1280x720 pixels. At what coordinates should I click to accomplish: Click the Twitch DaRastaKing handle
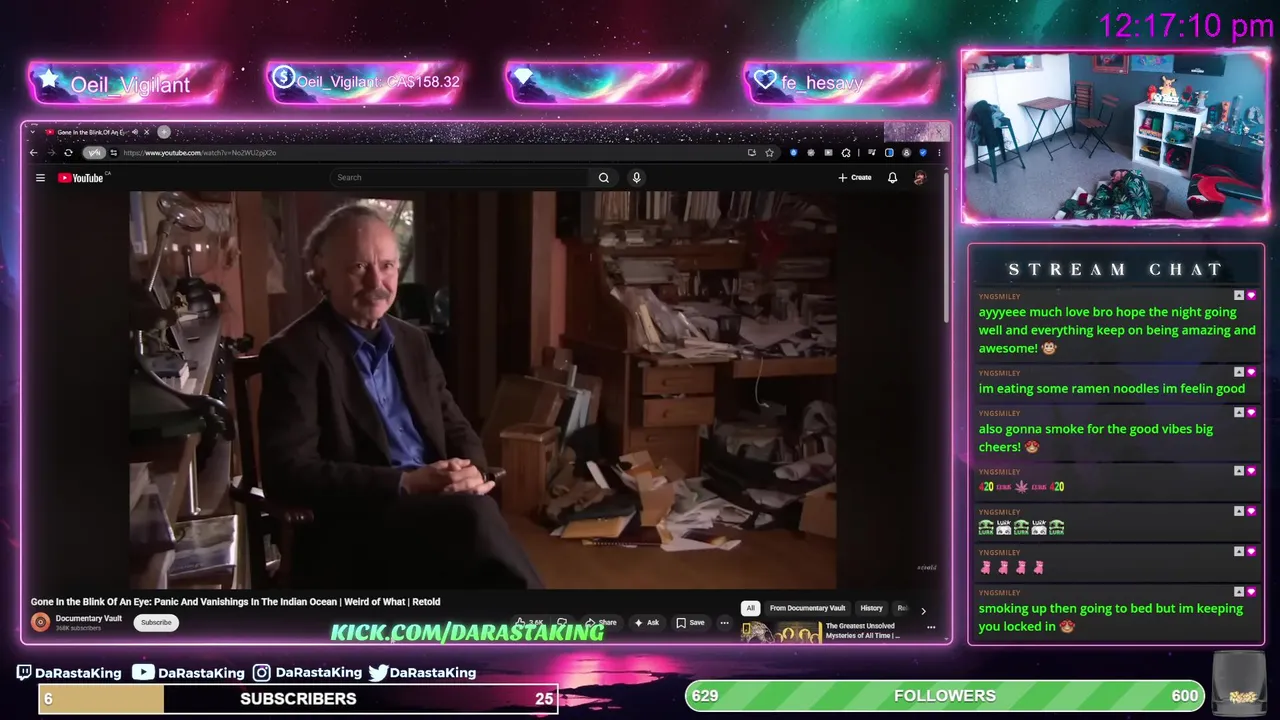[69, 673]
